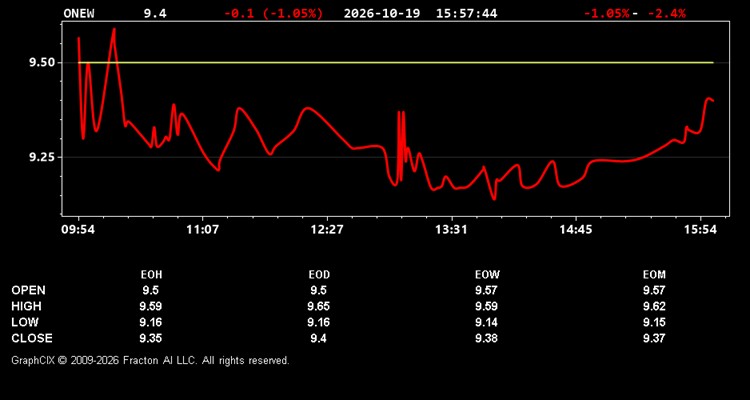Click the OPEN row label
Screen dimensions: 750x400
click(x=29, y=290)
